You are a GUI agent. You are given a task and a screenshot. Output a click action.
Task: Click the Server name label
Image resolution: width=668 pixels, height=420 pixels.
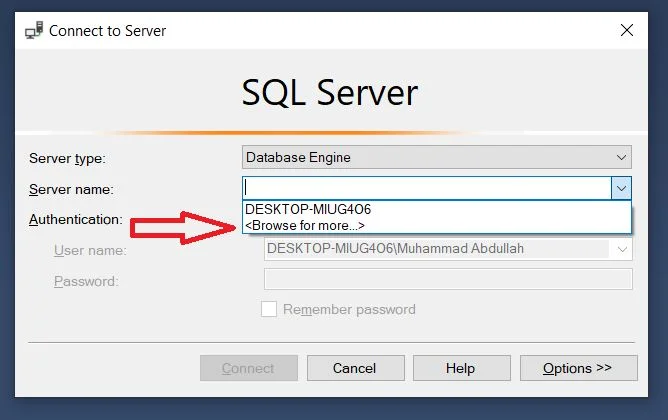[x=71, y=189]
